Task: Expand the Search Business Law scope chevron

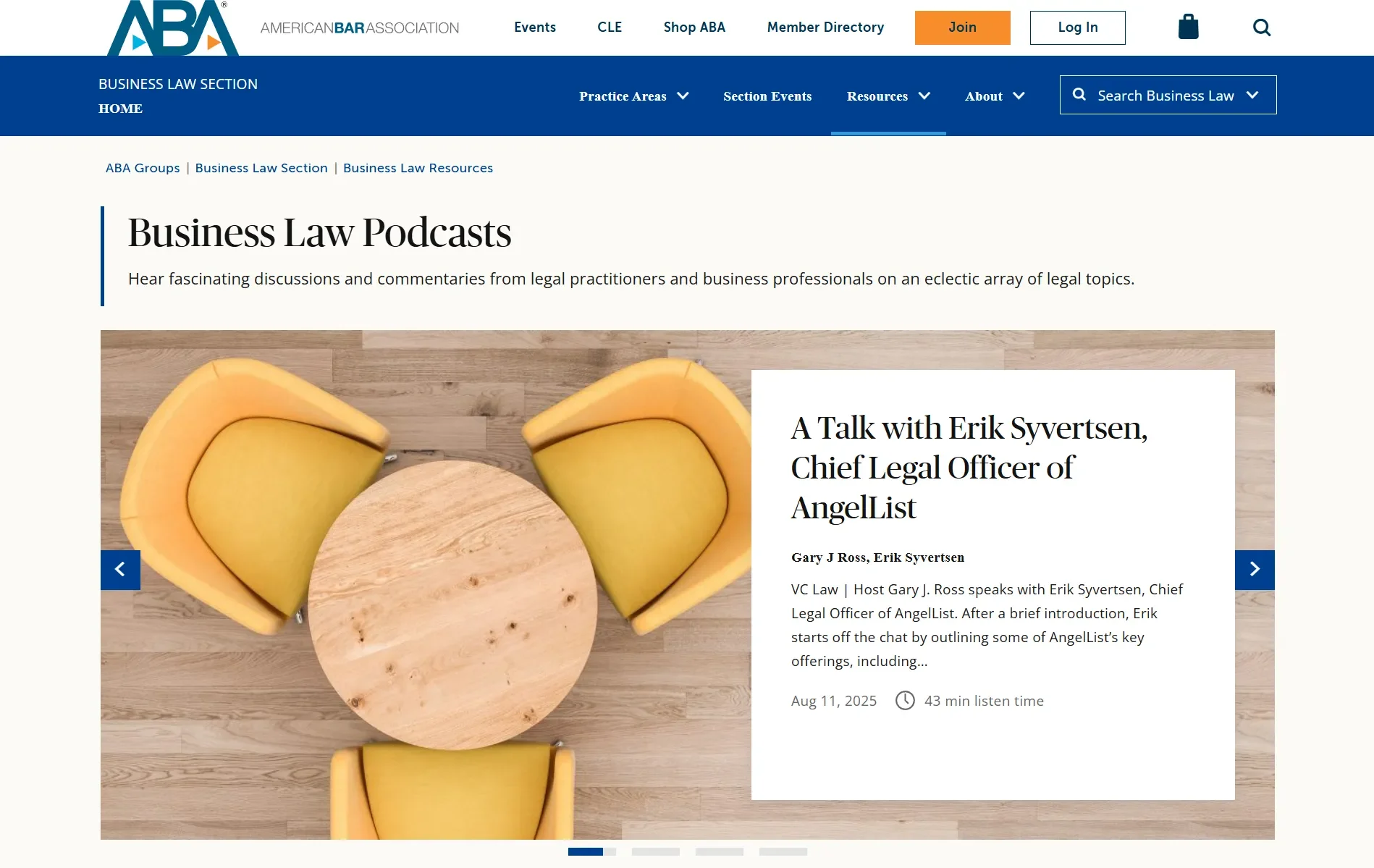Action: pos(1252,95)
